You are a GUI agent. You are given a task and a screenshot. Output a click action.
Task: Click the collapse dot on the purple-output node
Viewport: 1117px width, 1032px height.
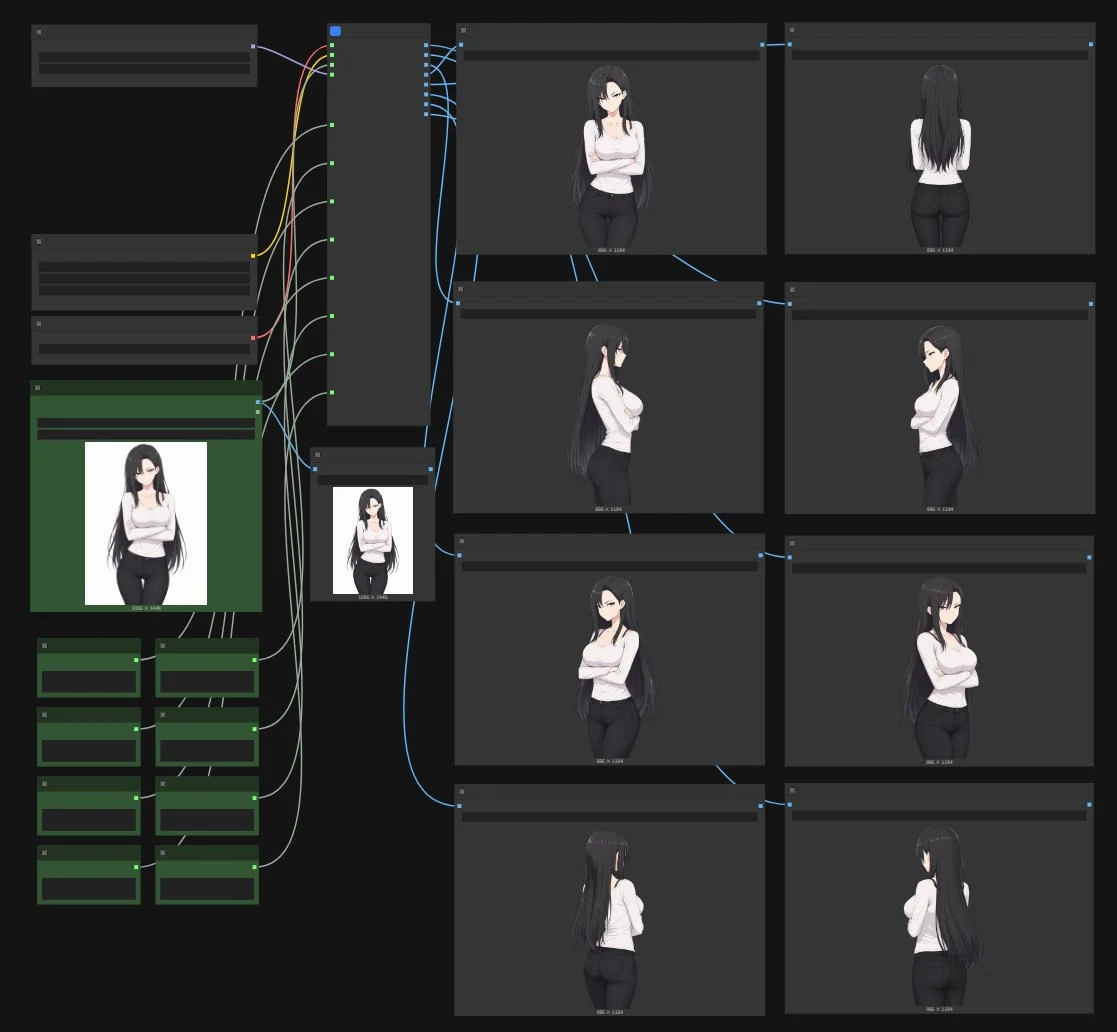click(x=38, y=32)
